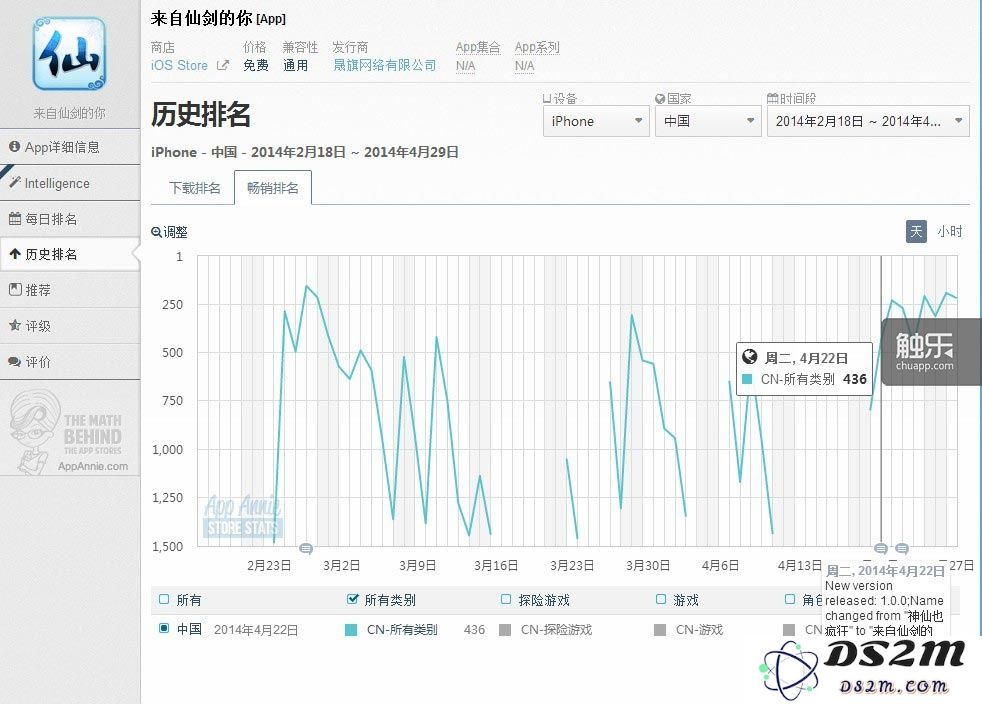The width and height of the screenshot is (982, 704).
Task: Open 评级 ratings sidebar item
Action: pos(70,326)
